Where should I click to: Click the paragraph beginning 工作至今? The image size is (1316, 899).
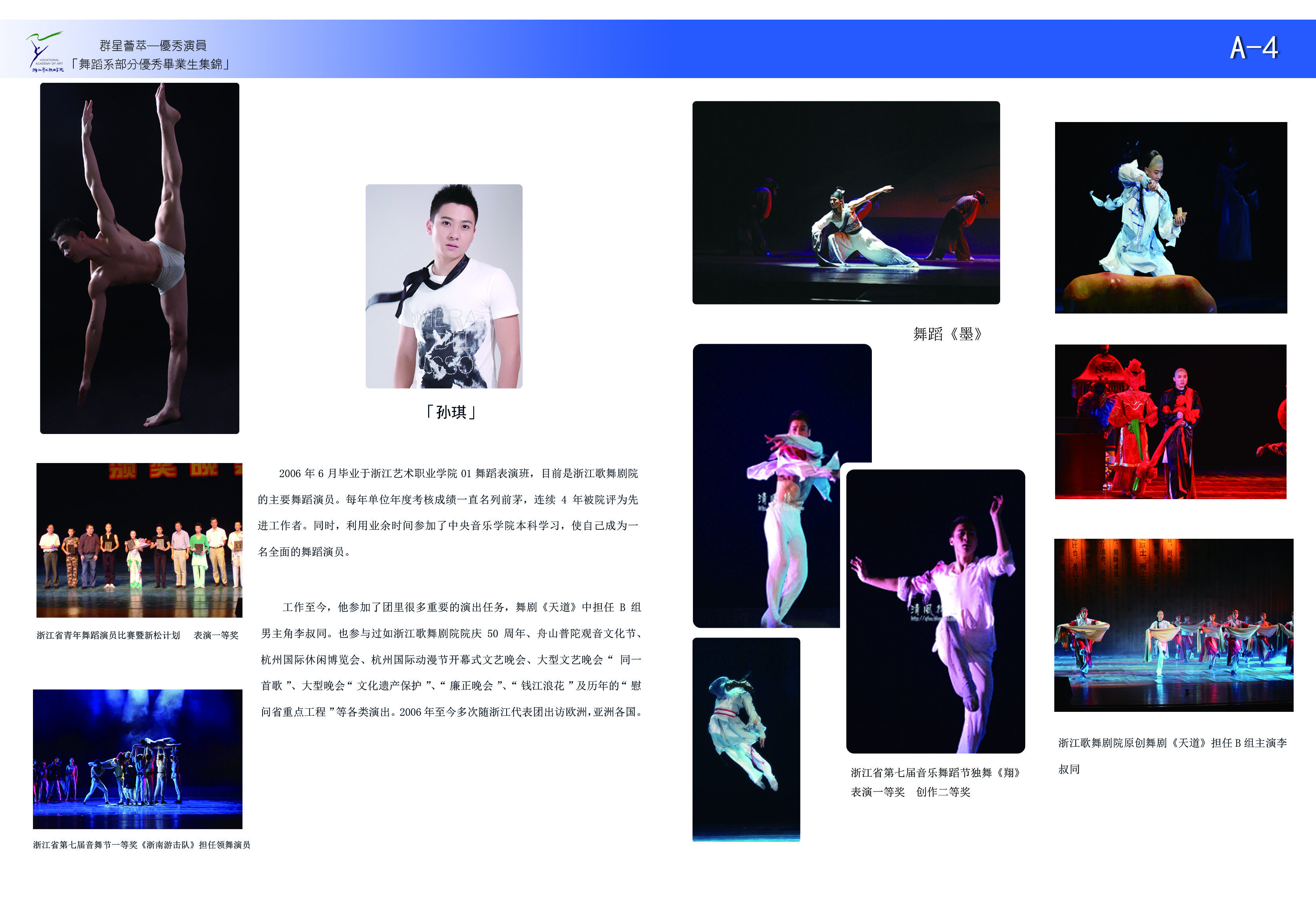451,659
